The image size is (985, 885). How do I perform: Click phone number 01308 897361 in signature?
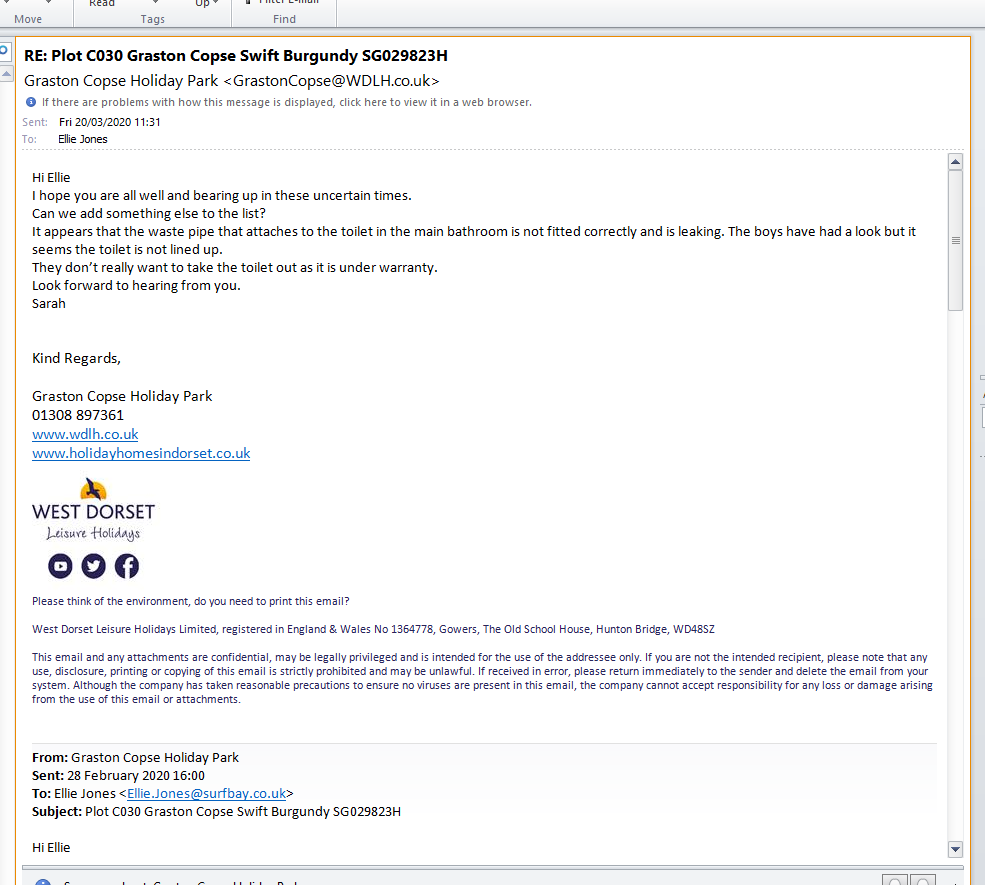(x=78, y=415)
